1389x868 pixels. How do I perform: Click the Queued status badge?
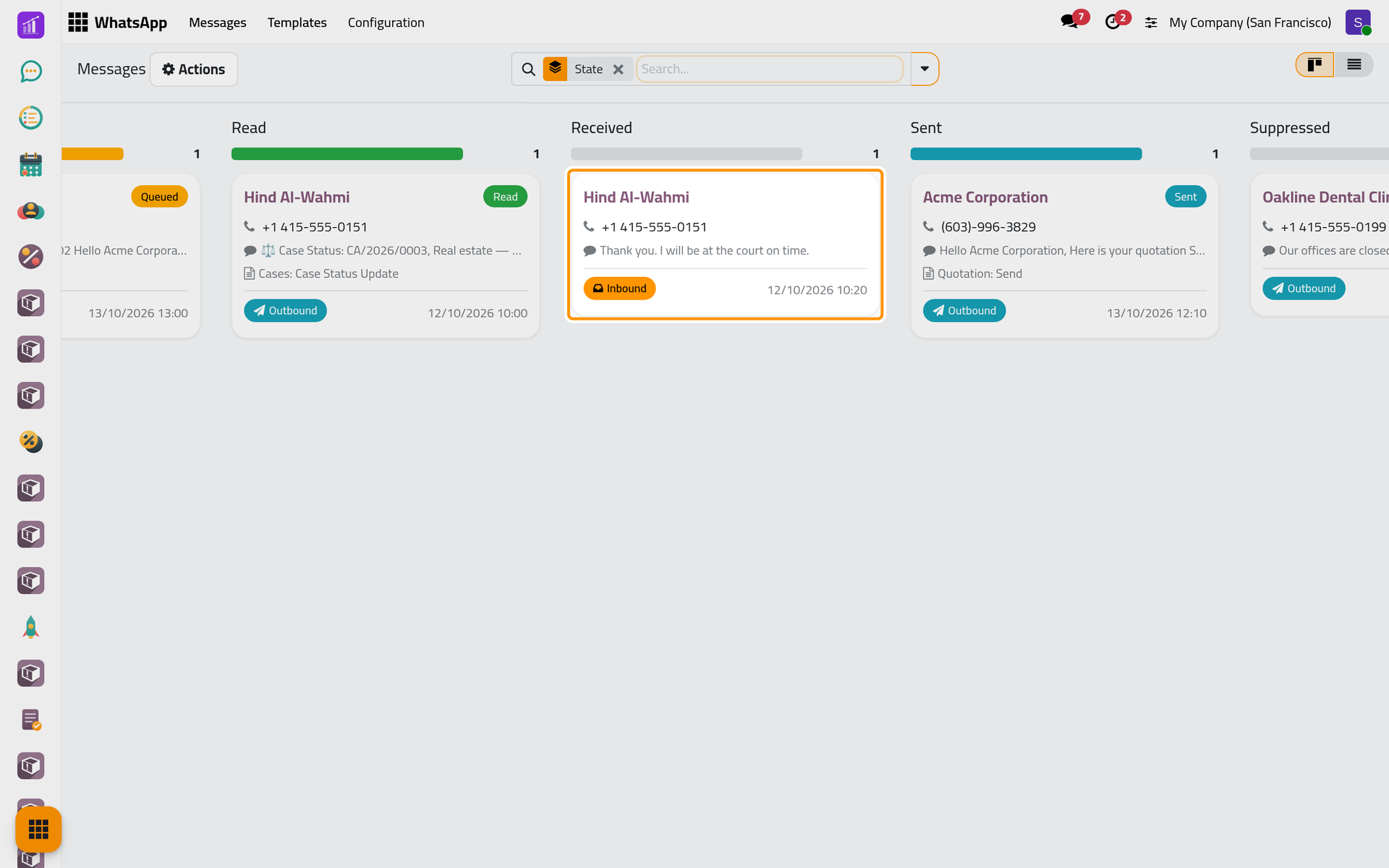point(159,197)
